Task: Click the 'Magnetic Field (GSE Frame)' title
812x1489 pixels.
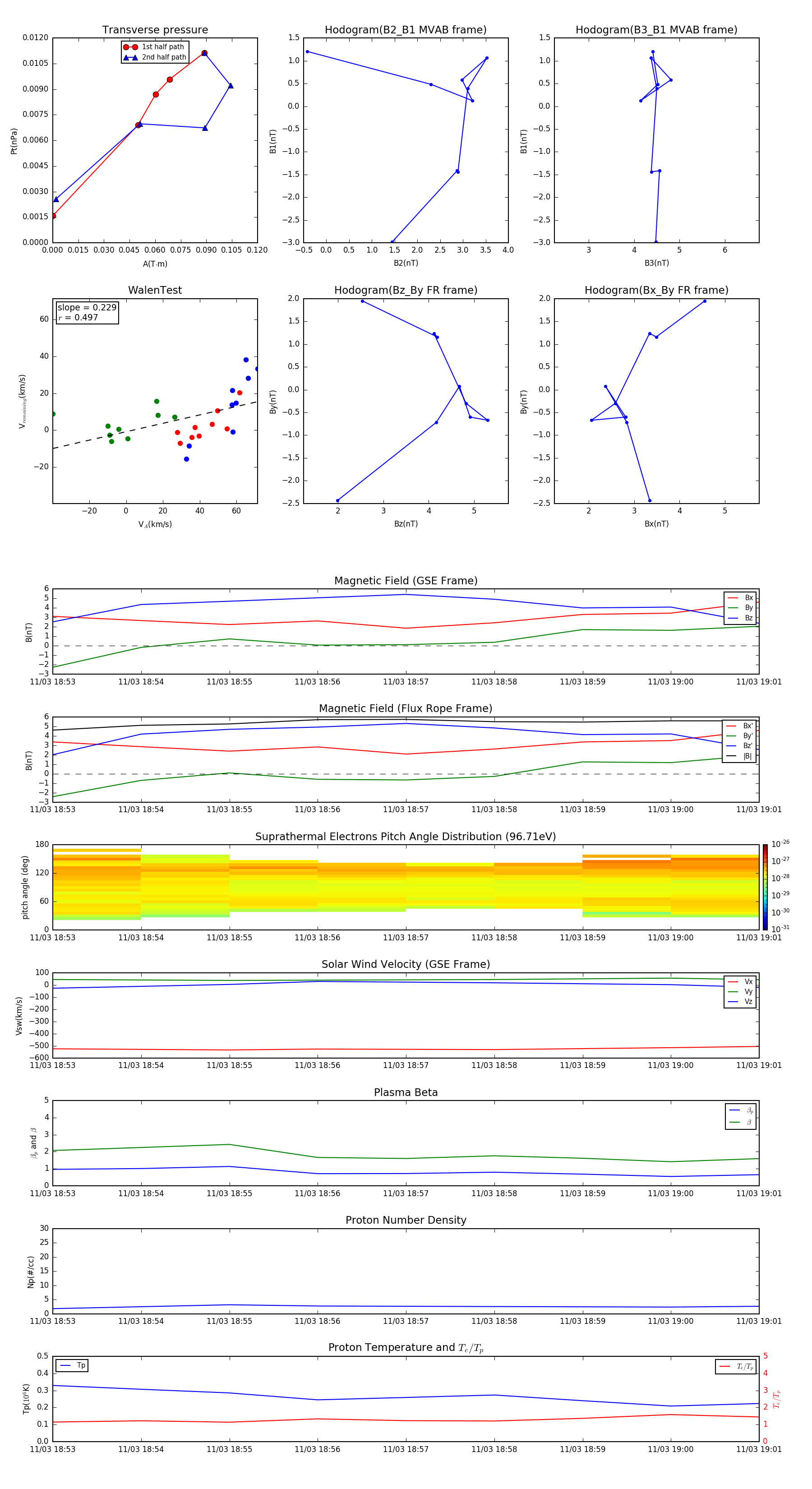Action: coord(406,581)
